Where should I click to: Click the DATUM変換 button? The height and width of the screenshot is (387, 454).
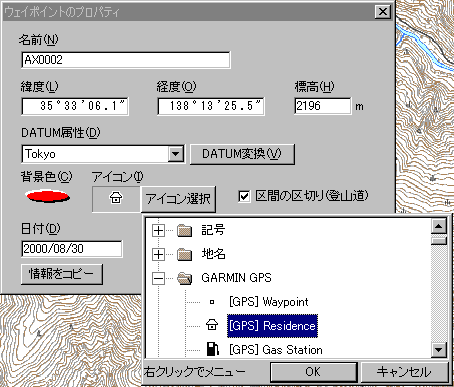coord(242,154)
